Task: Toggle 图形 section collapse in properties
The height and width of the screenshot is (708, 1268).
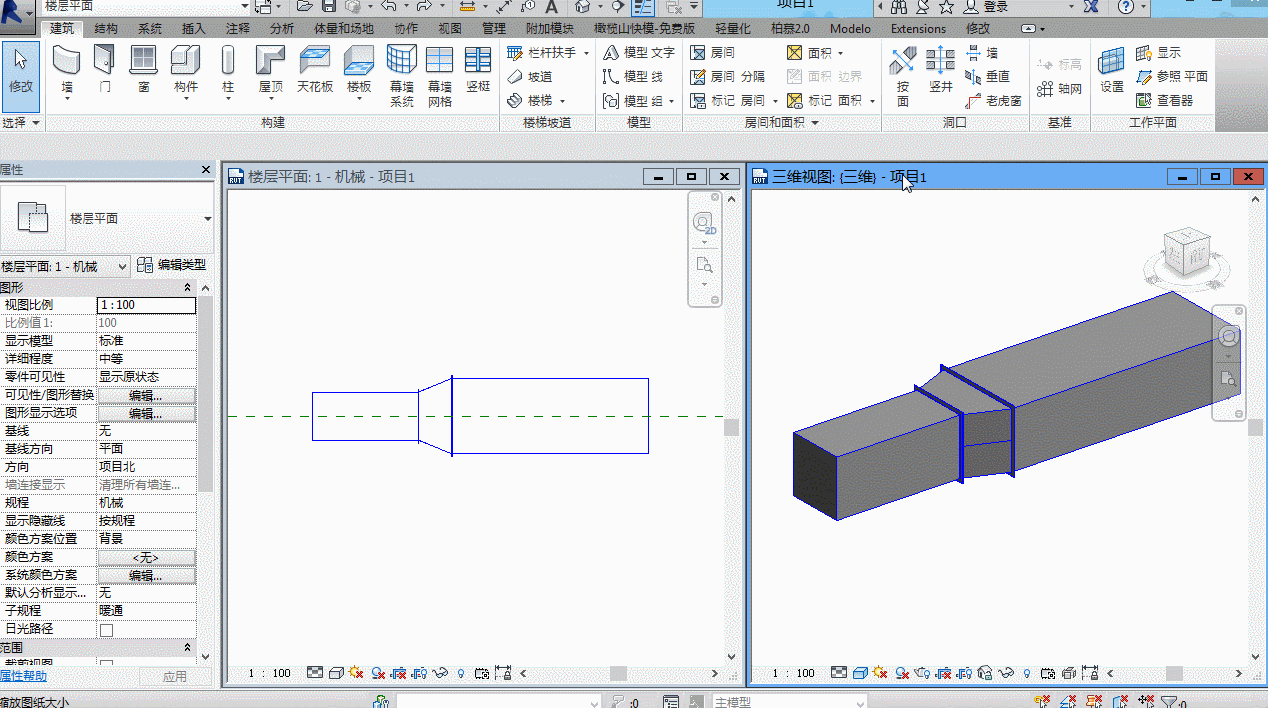Action: point(187,287)
